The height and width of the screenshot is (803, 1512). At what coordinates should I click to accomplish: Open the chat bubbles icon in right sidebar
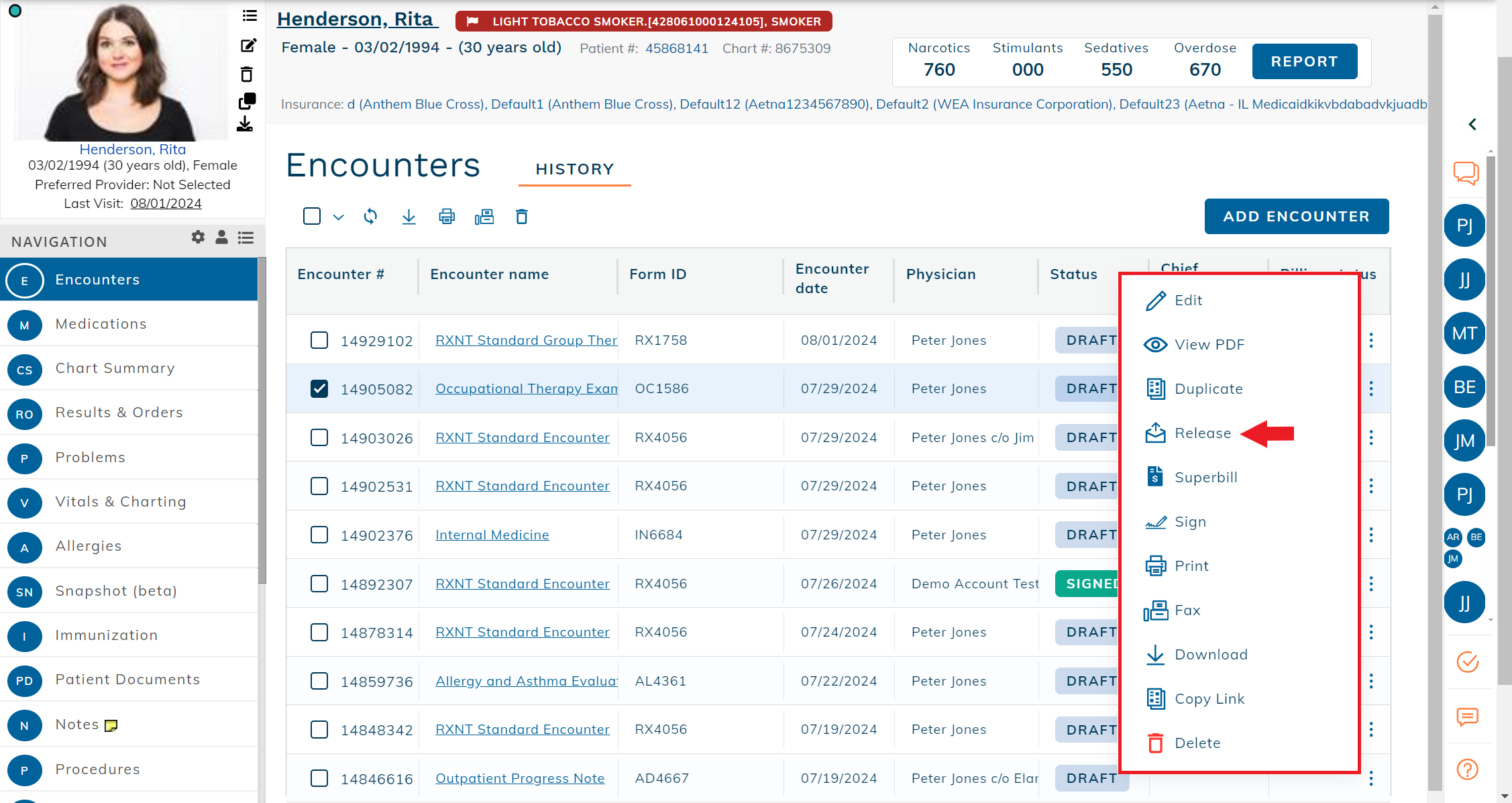1466,172
